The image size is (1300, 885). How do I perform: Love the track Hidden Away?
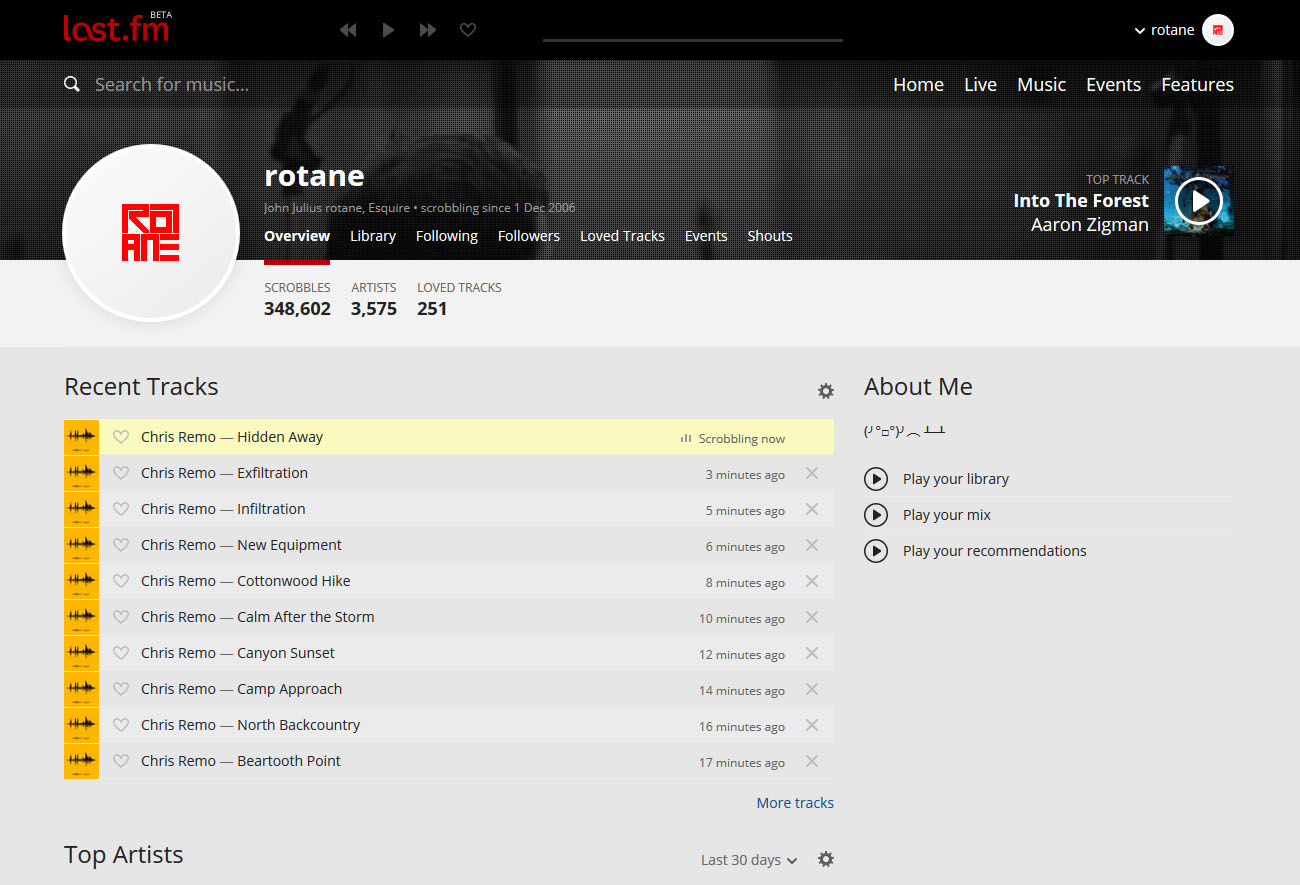[121, 437]
